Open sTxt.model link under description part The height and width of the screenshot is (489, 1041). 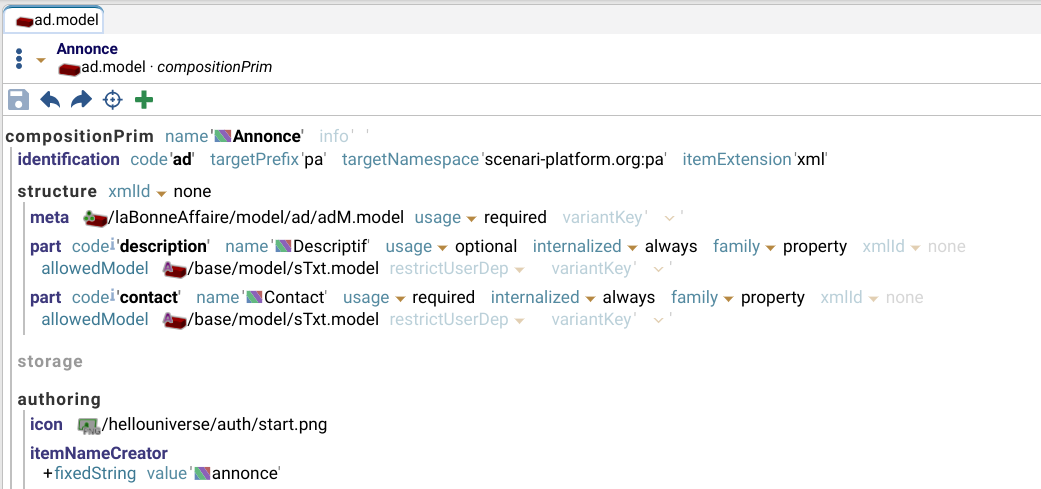pyautogui.click(x=285, y=268)
